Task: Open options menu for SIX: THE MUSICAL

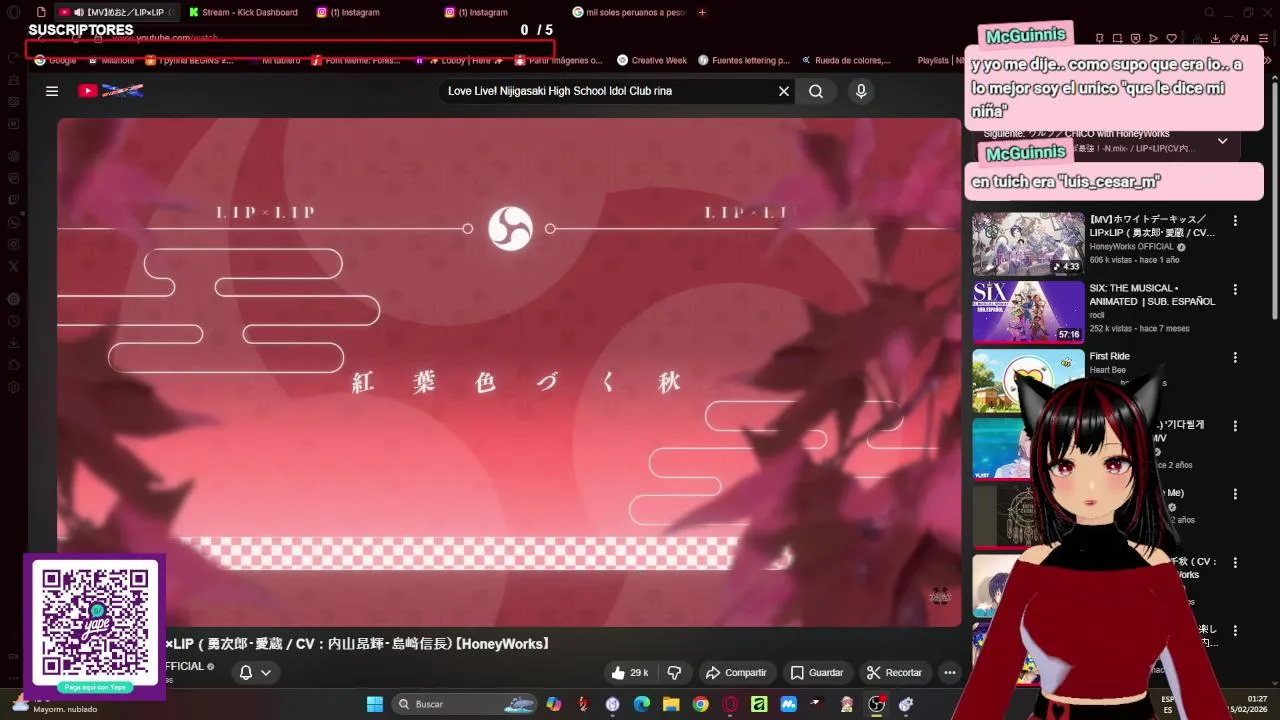Action: [x=1235, y=289]
